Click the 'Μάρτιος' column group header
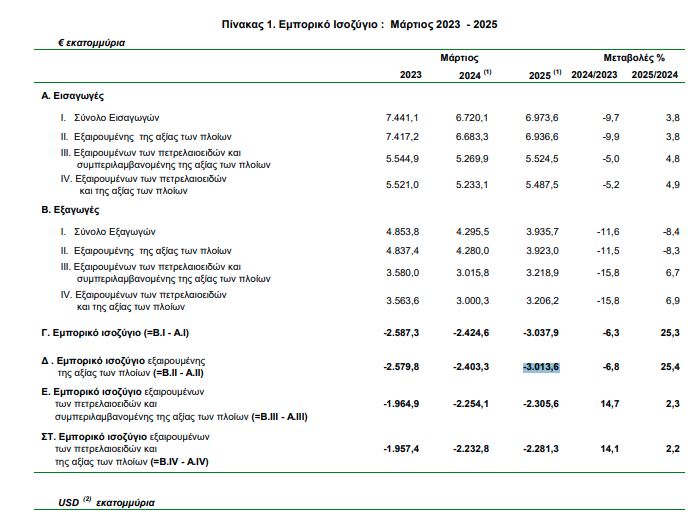The width and height of the screenshot is (700, 511). [459, 58]
